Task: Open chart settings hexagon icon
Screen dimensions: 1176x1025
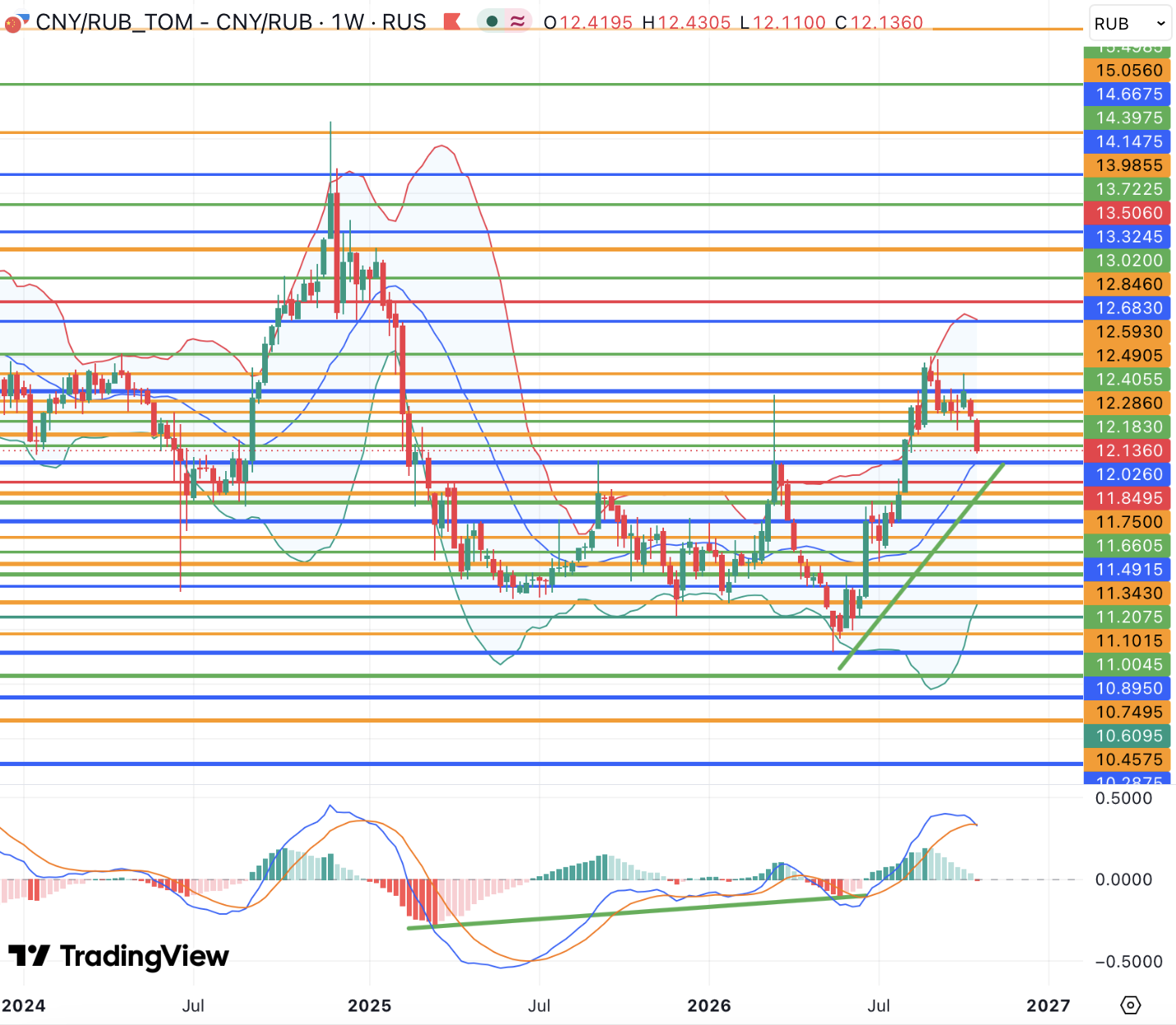Action: (x=1131, y=1005)
